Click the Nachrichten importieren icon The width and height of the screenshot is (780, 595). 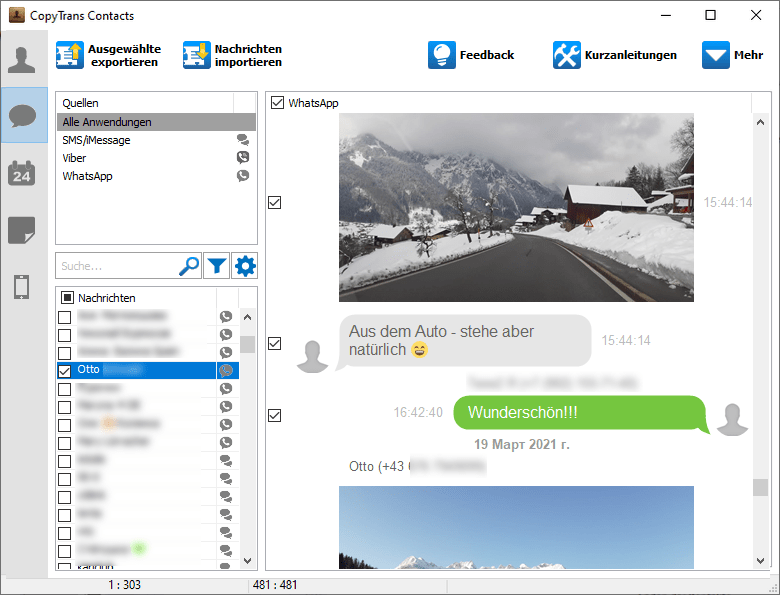click(196, 55)
